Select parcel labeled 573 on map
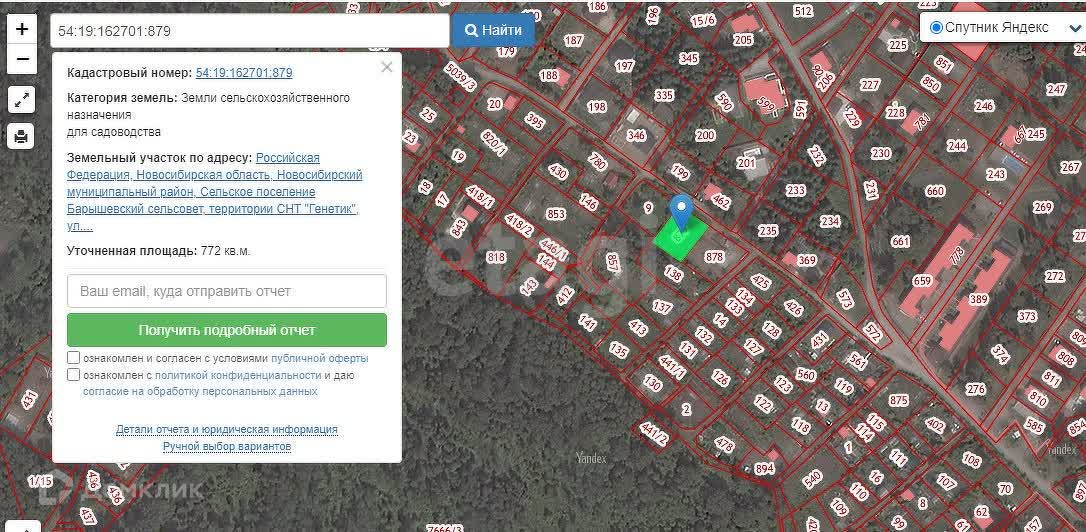Screen dimensions: 1086x532 point(844,299)
